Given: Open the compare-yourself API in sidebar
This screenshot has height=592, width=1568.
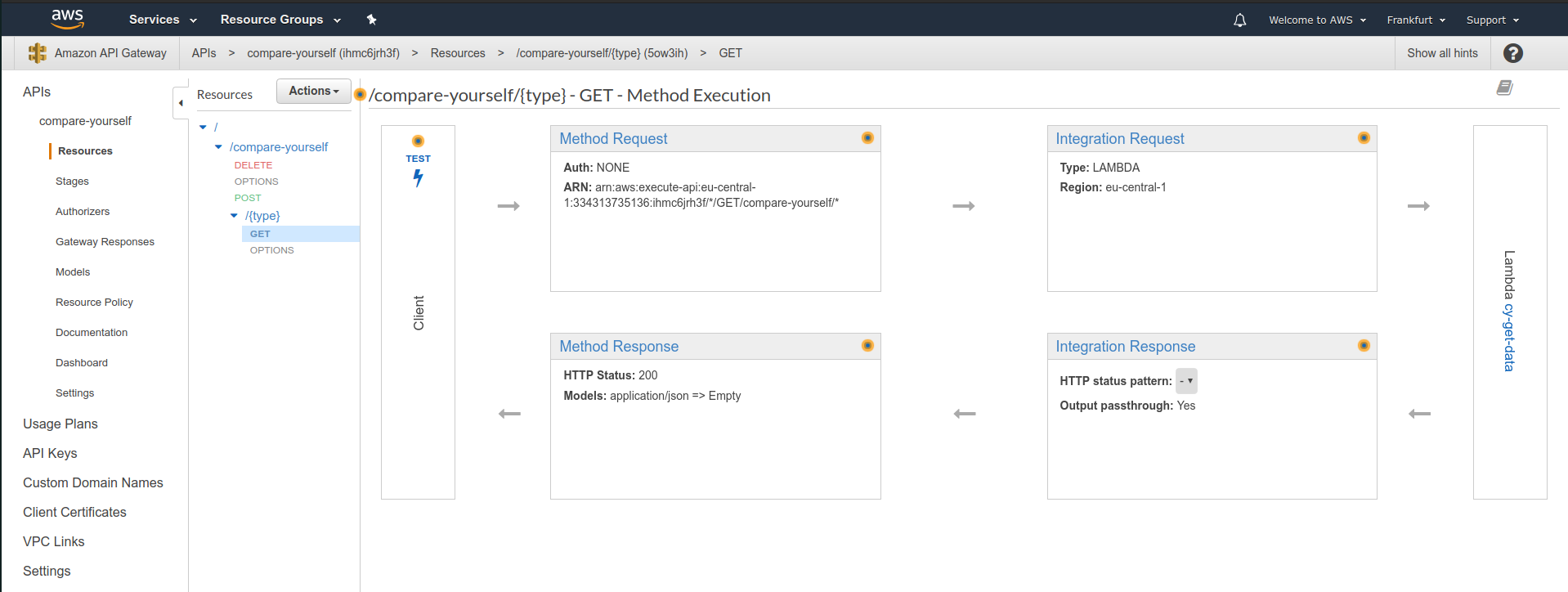Looking at the screenshot, I should click(85, 121).
